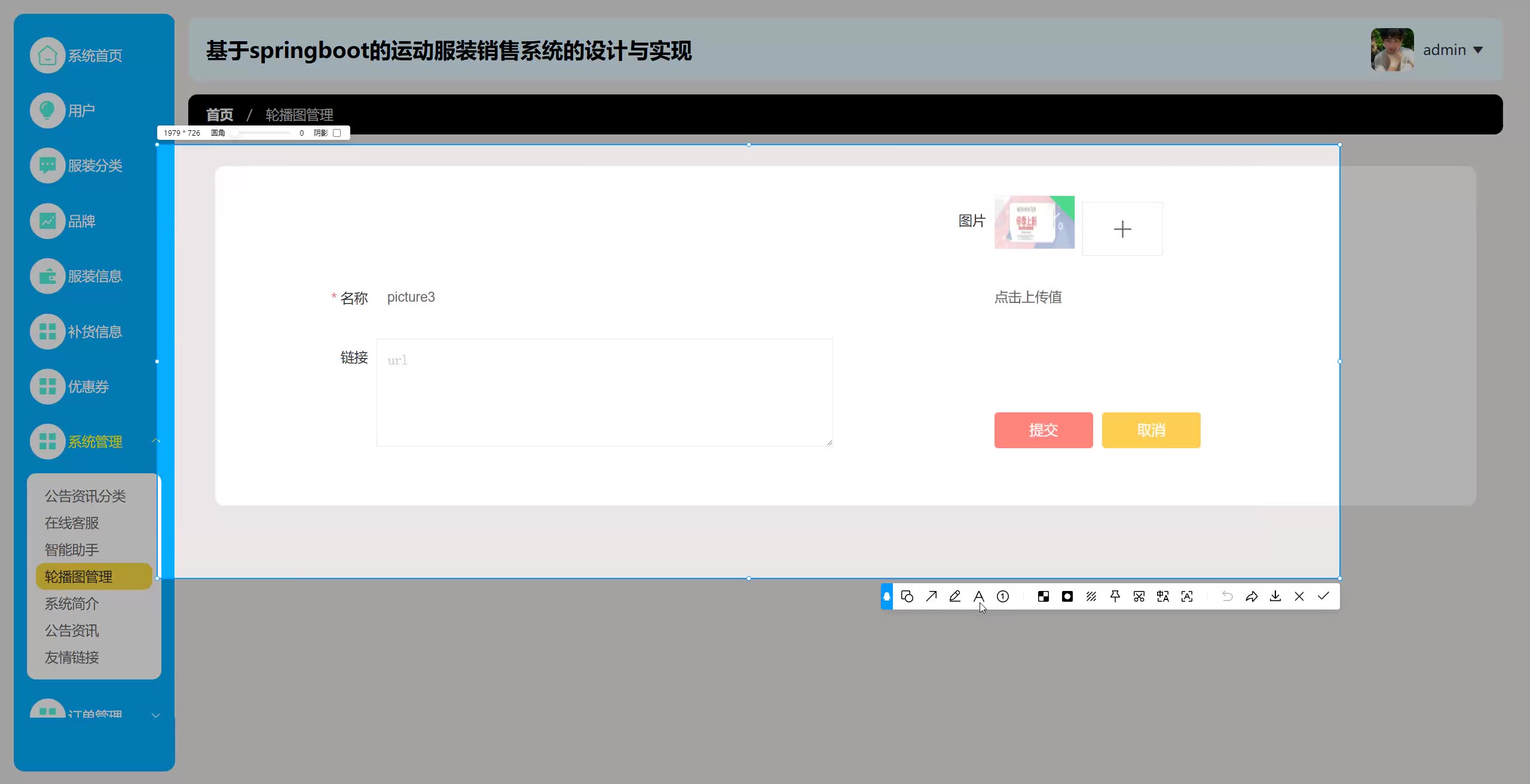Download and save the screenshot
Image resolution: width=1530 pixels, height=784 pixels.
[1275, 596]
